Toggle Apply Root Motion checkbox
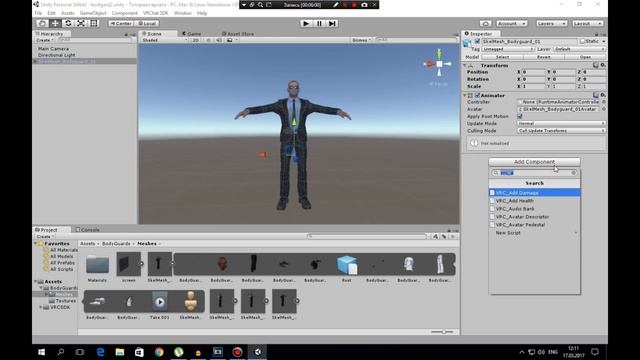 [520, 116]
